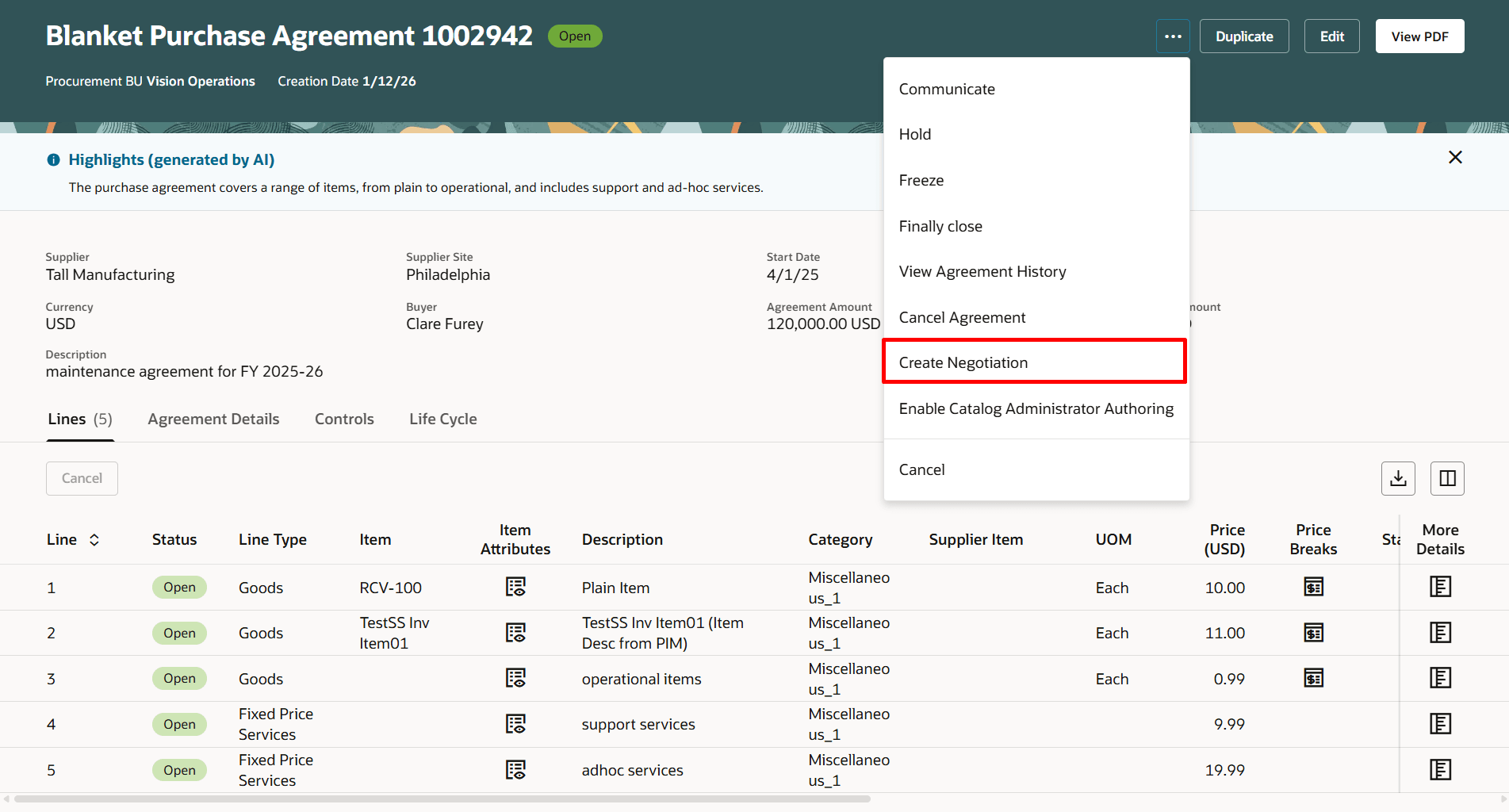Open More Details for TestSS Inv Item01 line

click(x=1440, y=633)
